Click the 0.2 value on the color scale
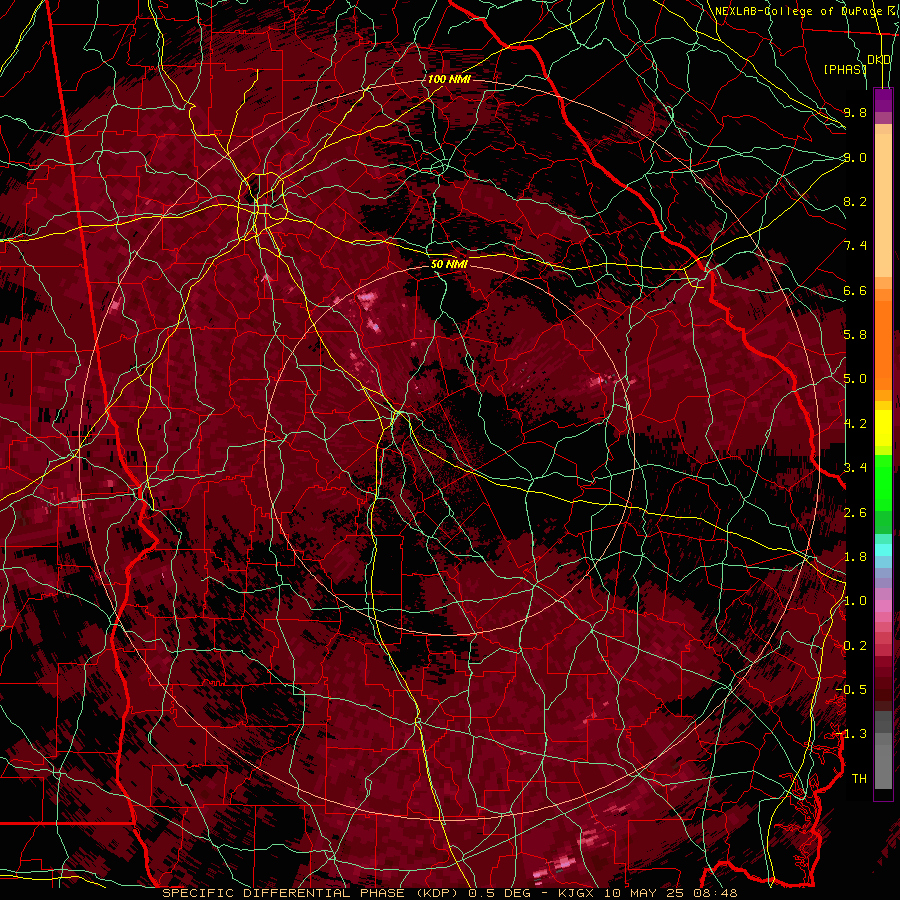Image resolution: width=900 pixels, height=900 pixels. 855,646
